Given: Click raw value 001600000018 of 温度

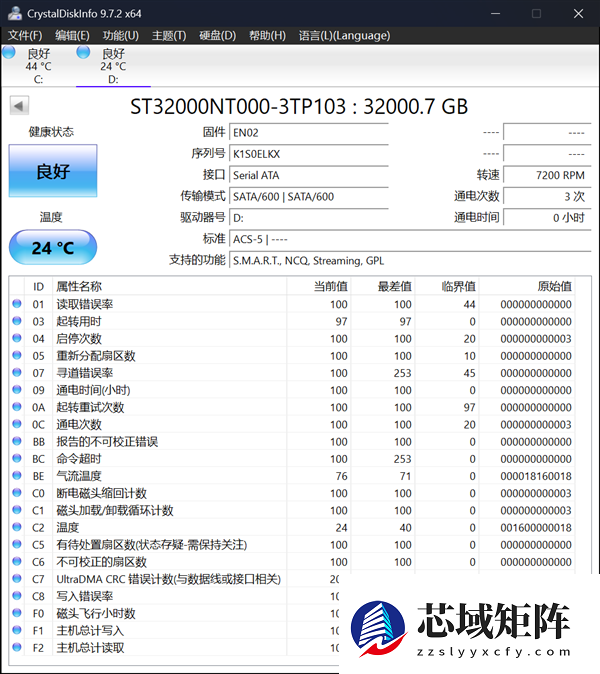Looking at the screenshot, I should point(536,528).
